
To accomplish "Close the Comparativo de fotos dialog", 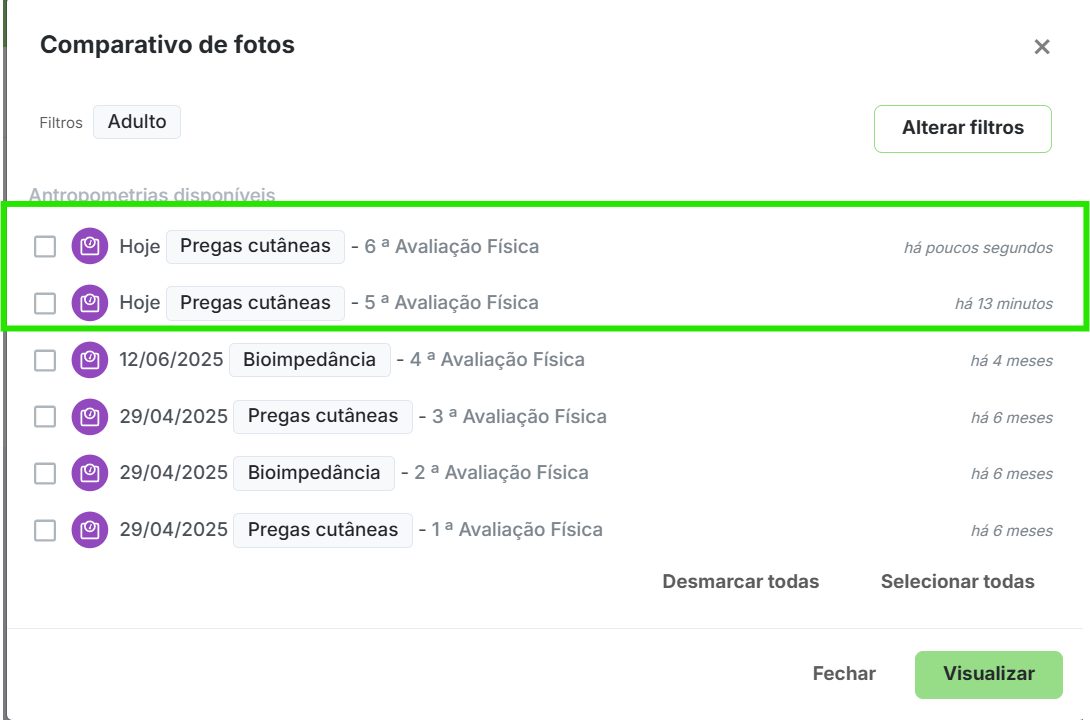I will pos(1042,47).
